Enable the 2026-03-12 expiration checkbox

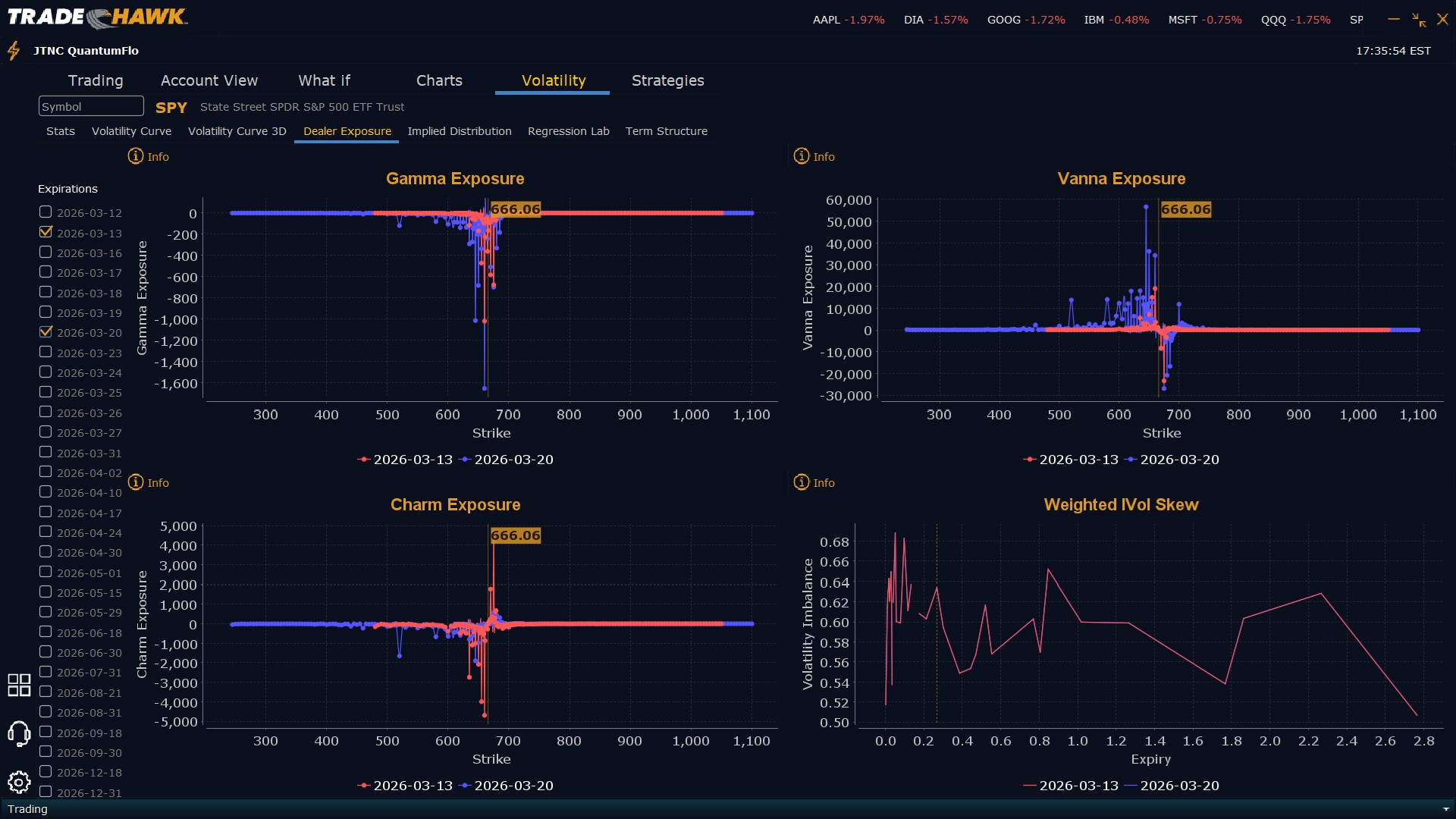coord(45,212)
